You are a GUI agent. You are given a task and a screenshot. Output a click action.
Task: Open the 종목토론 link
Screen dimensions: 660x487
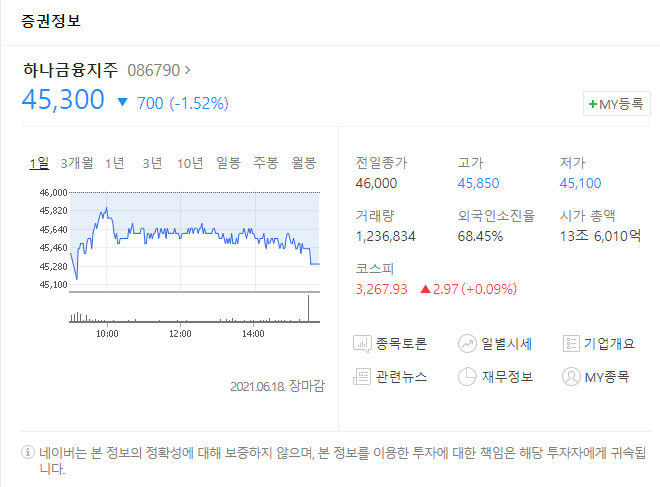click(401, 344)
